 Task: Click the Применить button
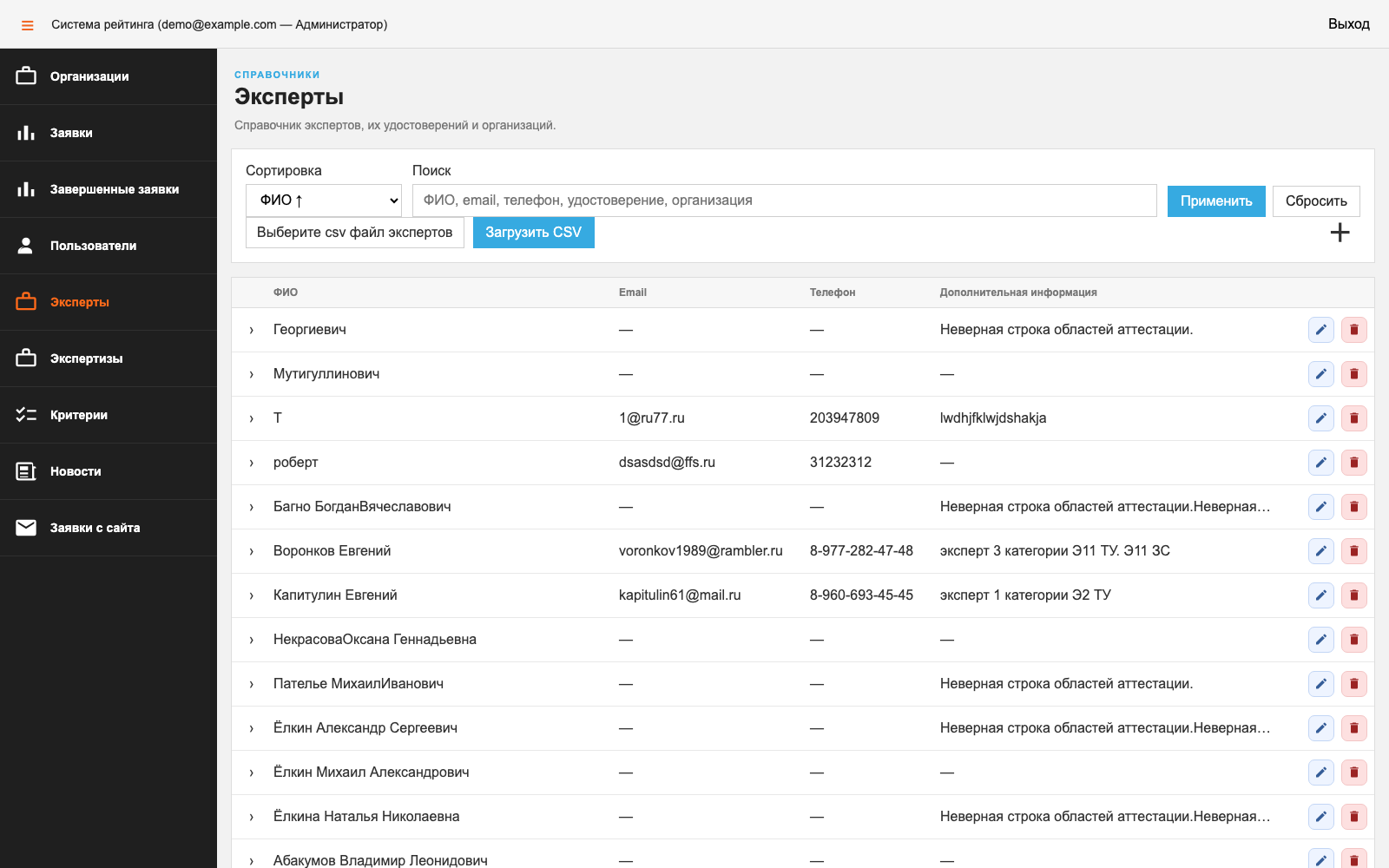[x=1216, y=201]
